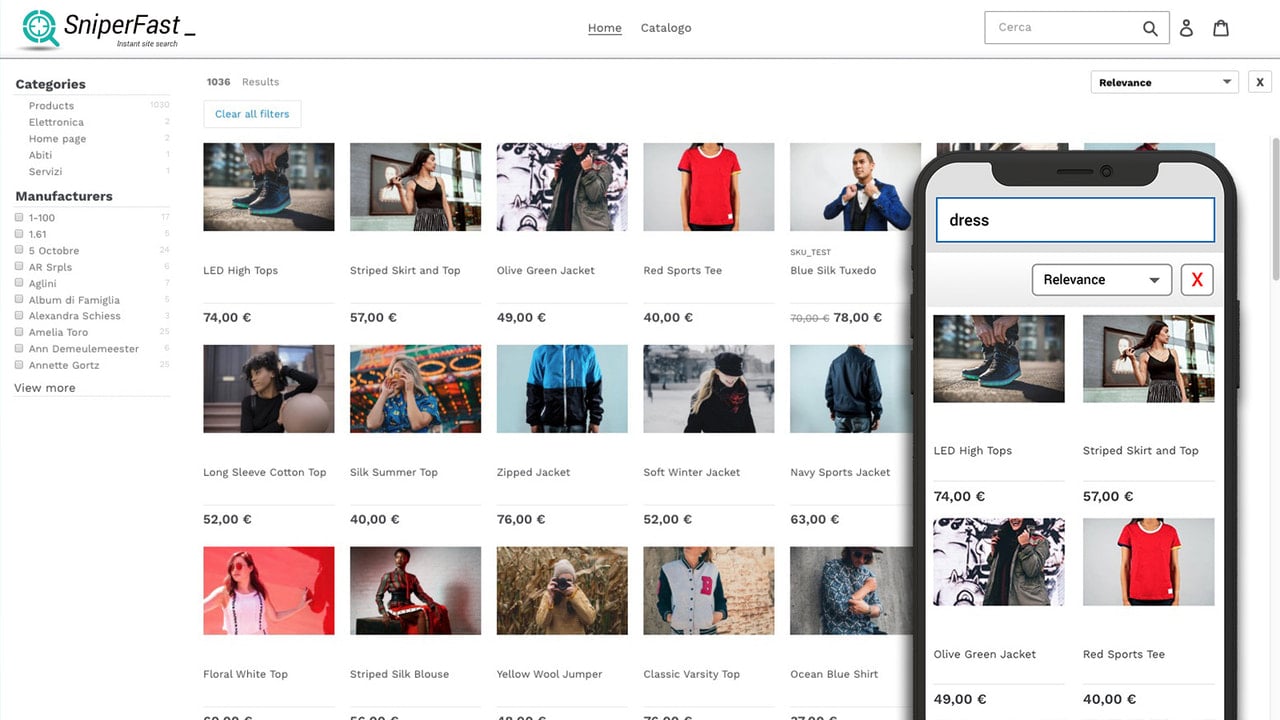Click the dress search field on phone

pyautogui.click(x=1075, y=220)
